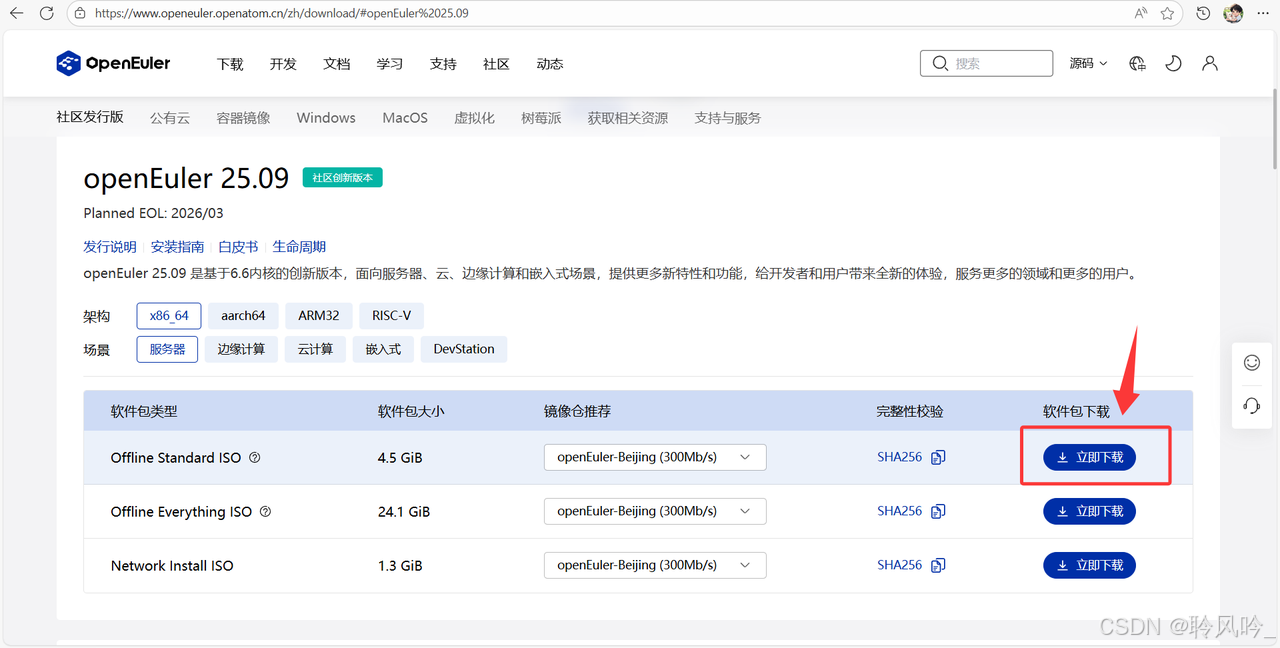Open the 学习 menu
The image size is (1280, 648).
pos(390,64)
